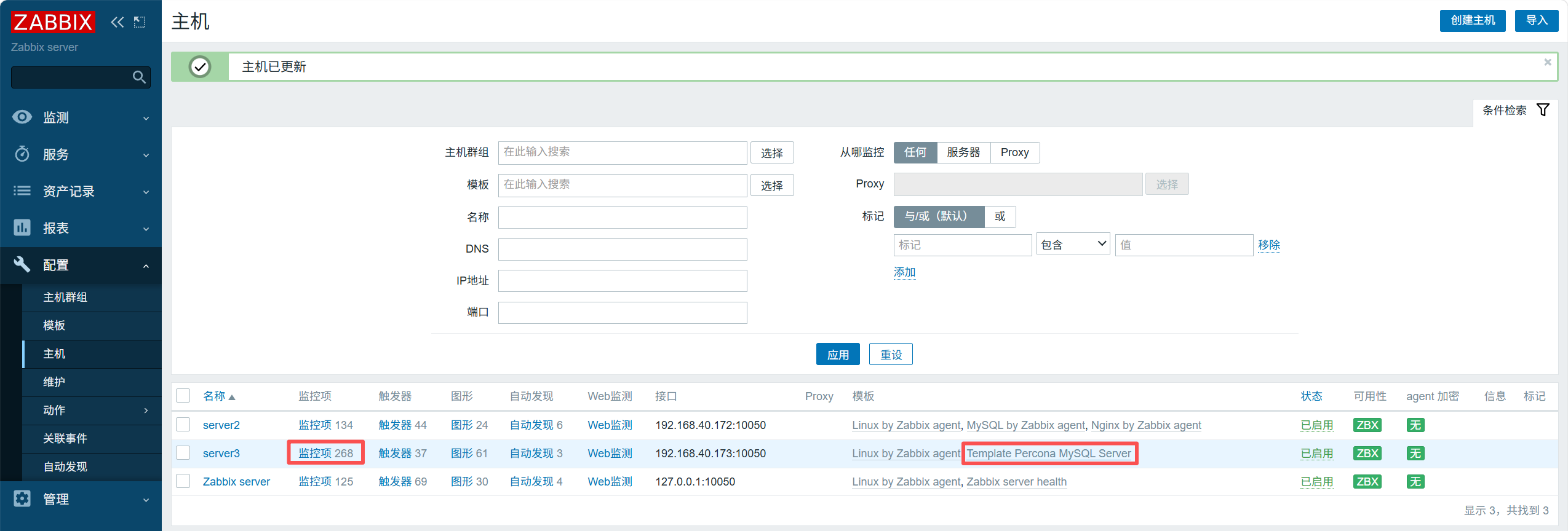This screenshot has width=1568, height=531.
Task: Select Proxy for 从哪监控
Action: tap(1015, 152)
